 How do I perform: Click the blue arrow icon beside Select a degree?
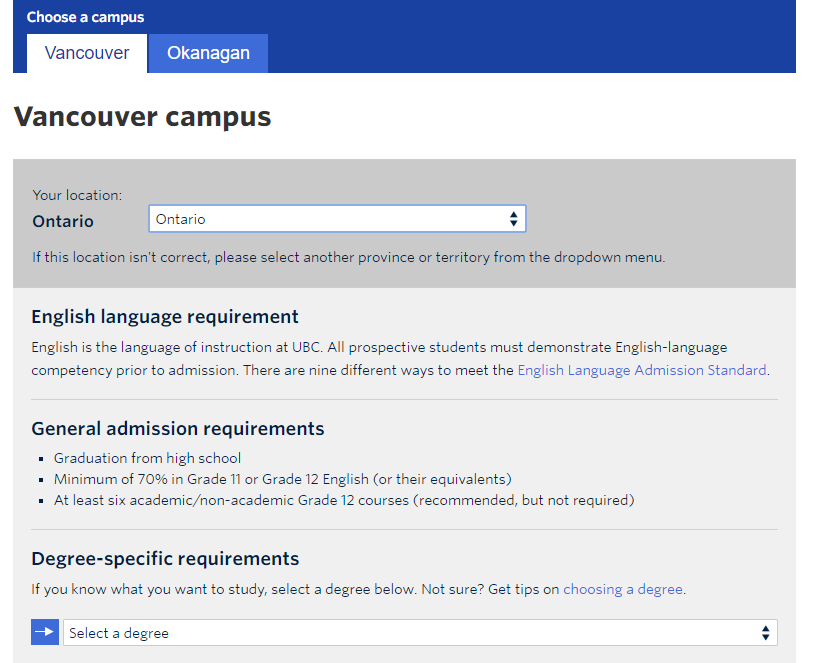(x=45, y=632)
